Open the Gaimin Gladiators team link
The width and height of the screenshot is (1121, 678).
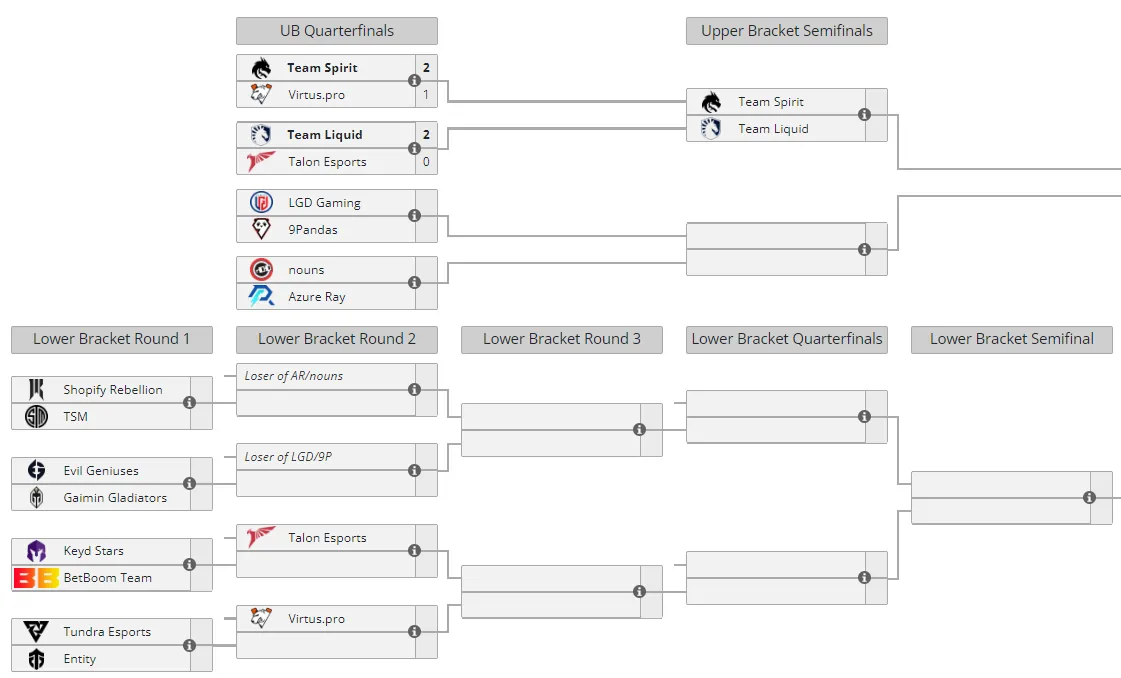point(115,498)
